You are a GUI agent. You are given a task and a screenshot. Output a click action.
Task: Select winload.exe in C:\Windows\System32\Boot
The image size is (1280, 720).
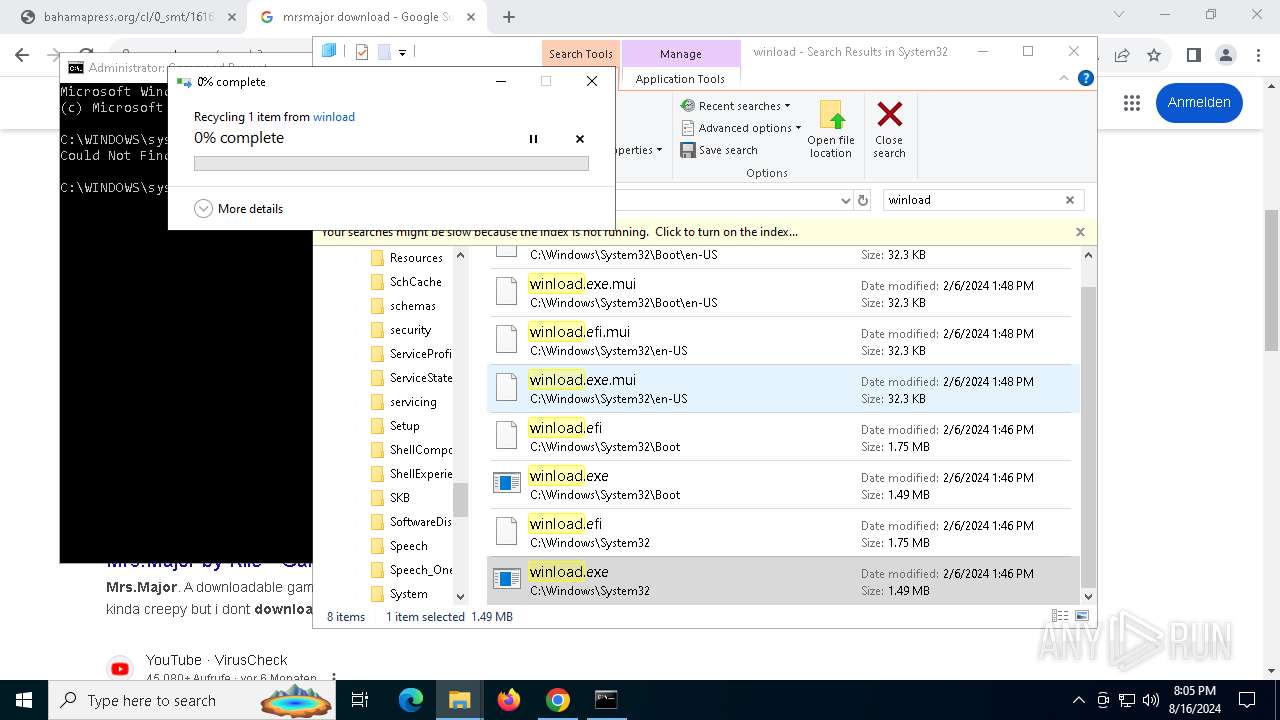[783, 485]
